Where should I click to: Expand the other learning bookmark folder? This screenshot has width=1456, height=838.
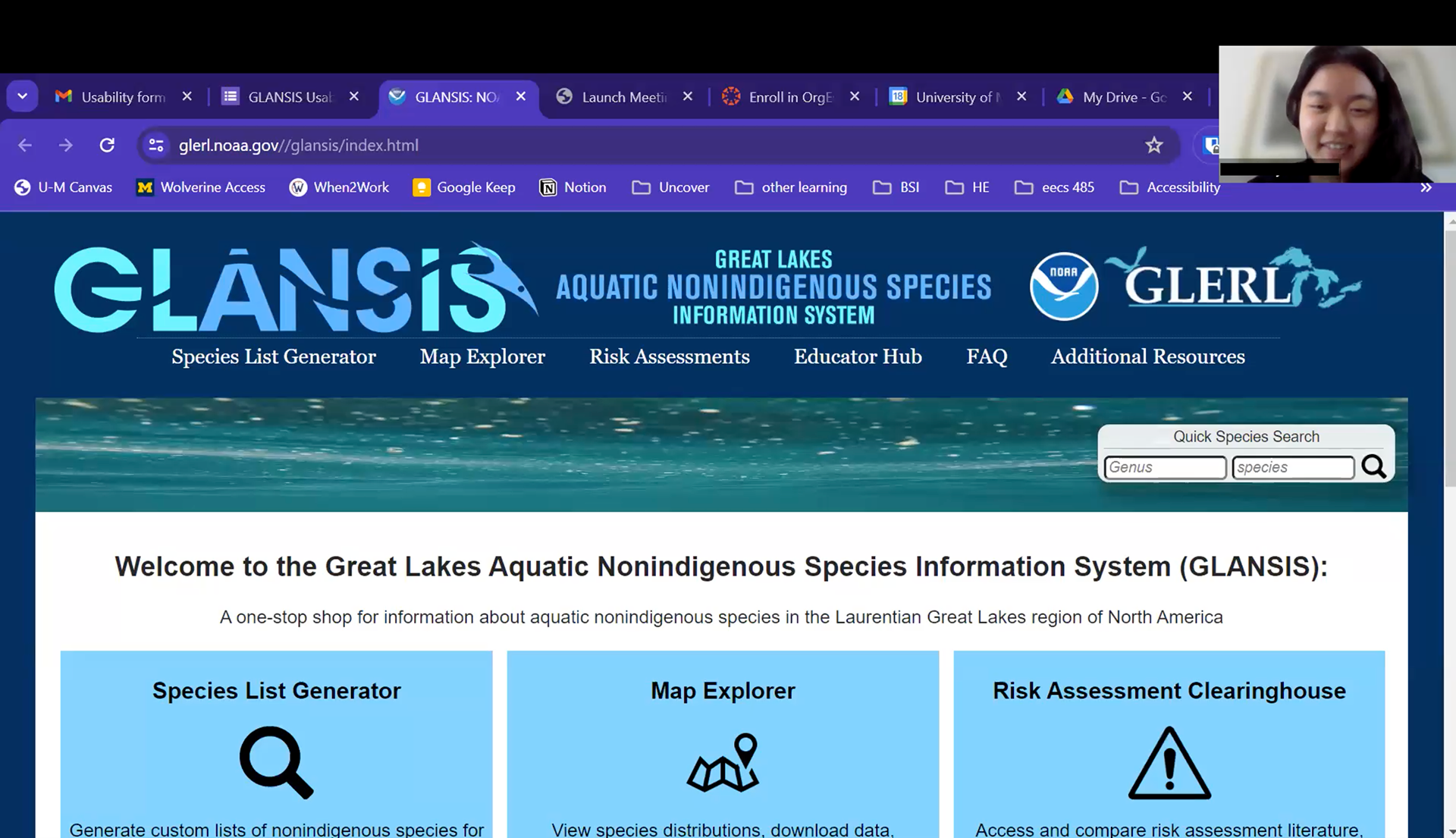[791, 187]
